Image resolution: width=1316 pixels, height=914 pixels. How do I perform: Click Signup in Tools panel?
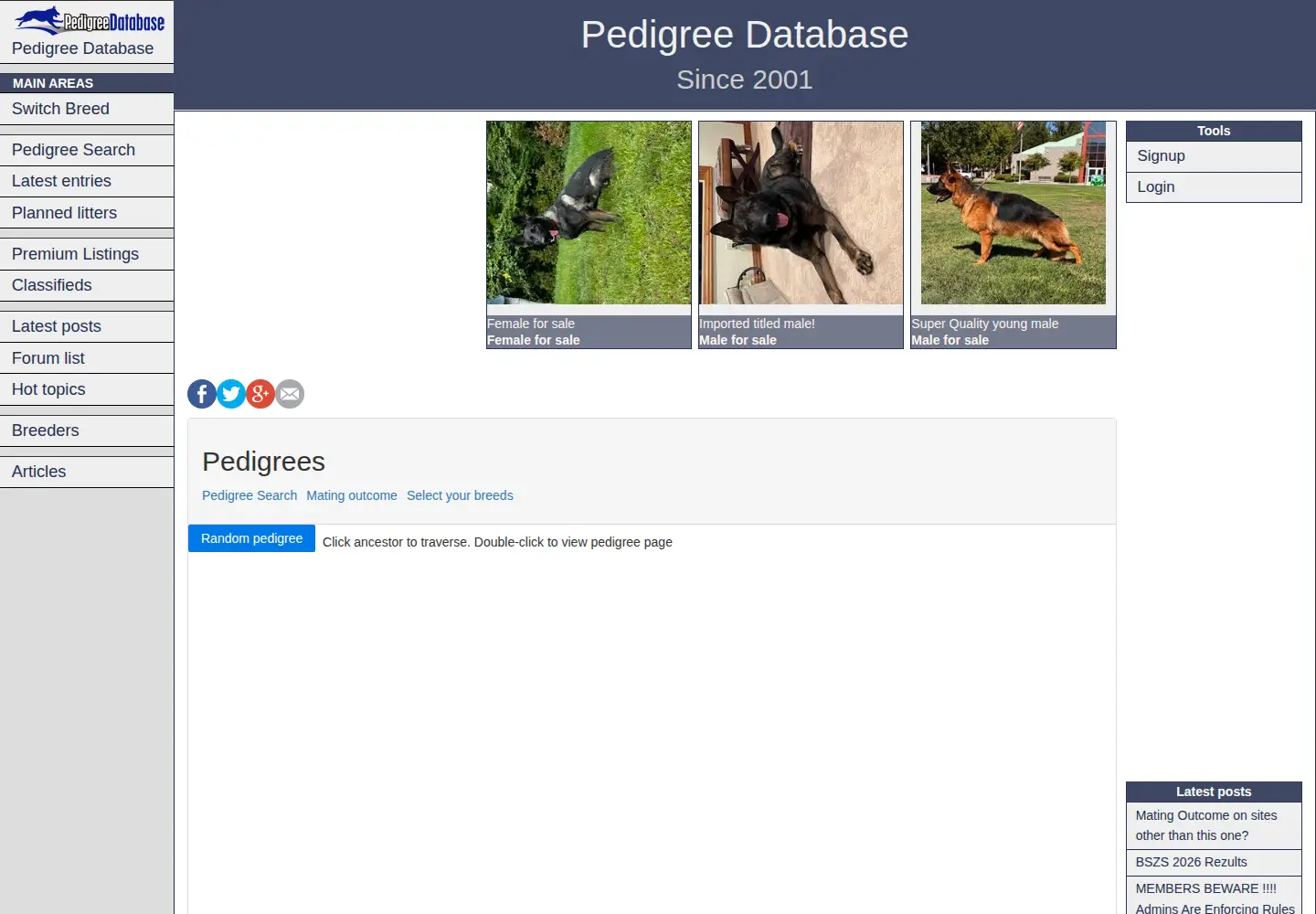pos(1214,156)
